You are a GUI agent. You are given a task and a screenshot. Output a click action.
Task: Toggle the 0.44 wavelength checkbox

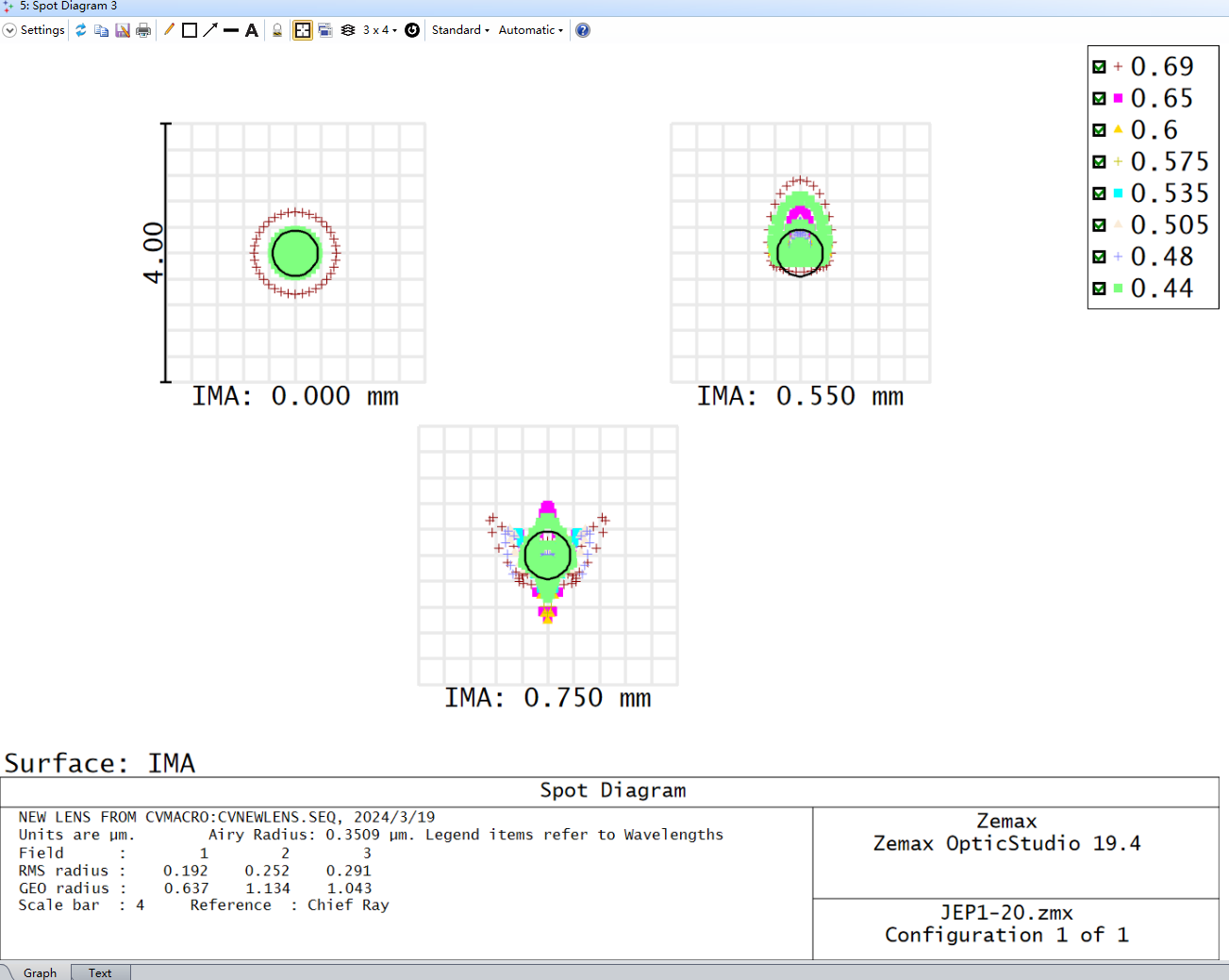click(x=1099, y=289)
